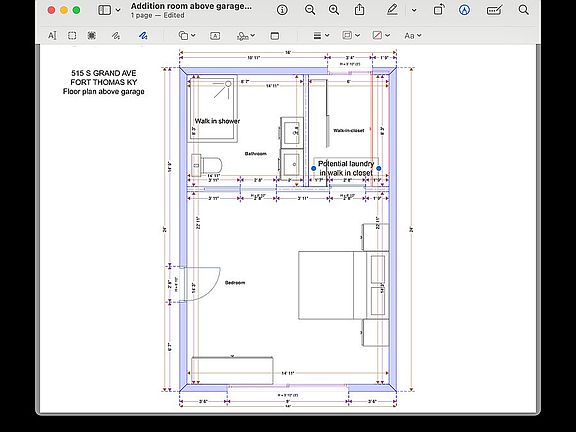
Task: Click the 'FORT THOMAS KY' text
Action: 104,82
